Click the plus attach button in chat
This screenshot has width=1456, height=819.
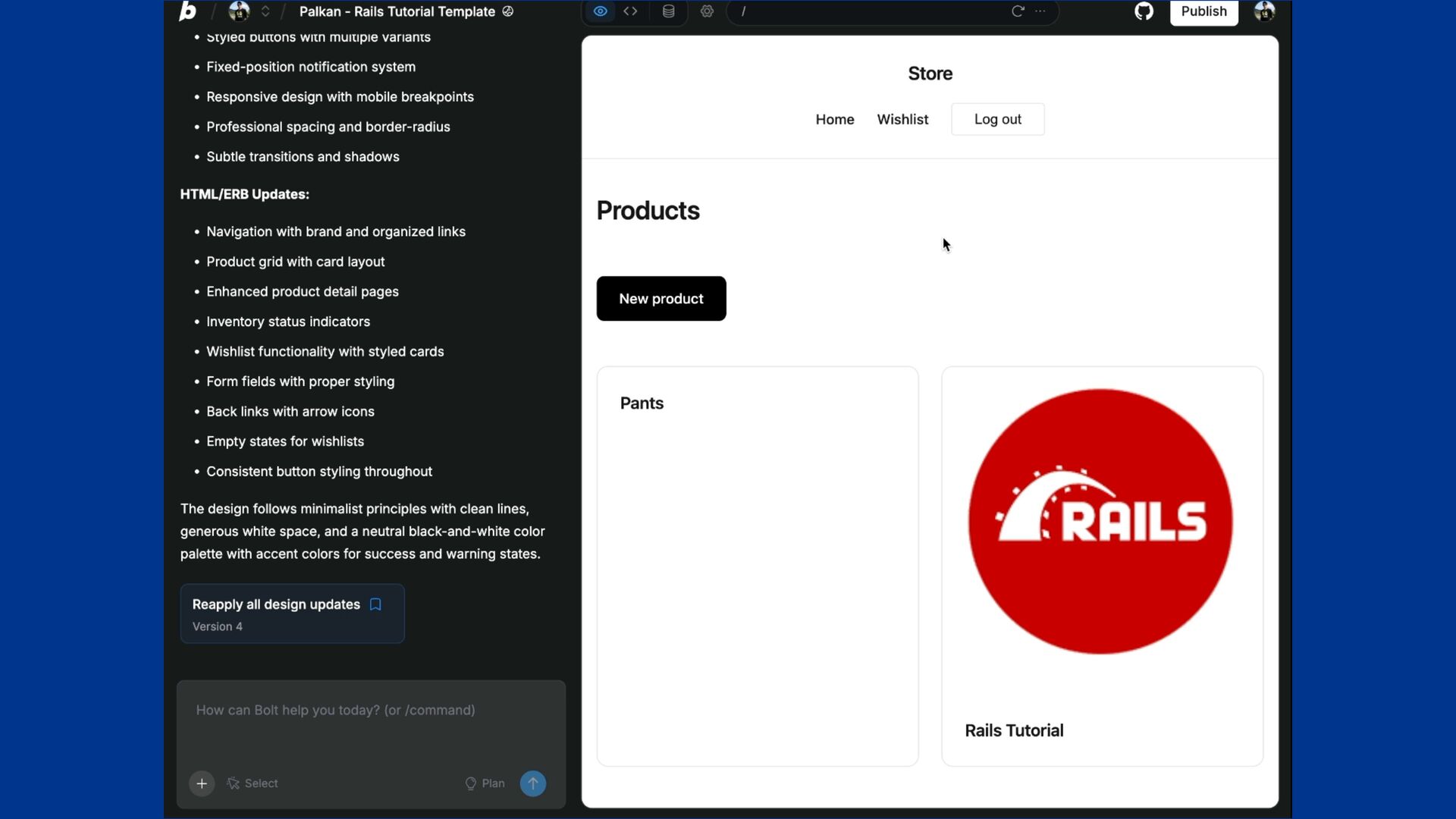click(202, 783)
